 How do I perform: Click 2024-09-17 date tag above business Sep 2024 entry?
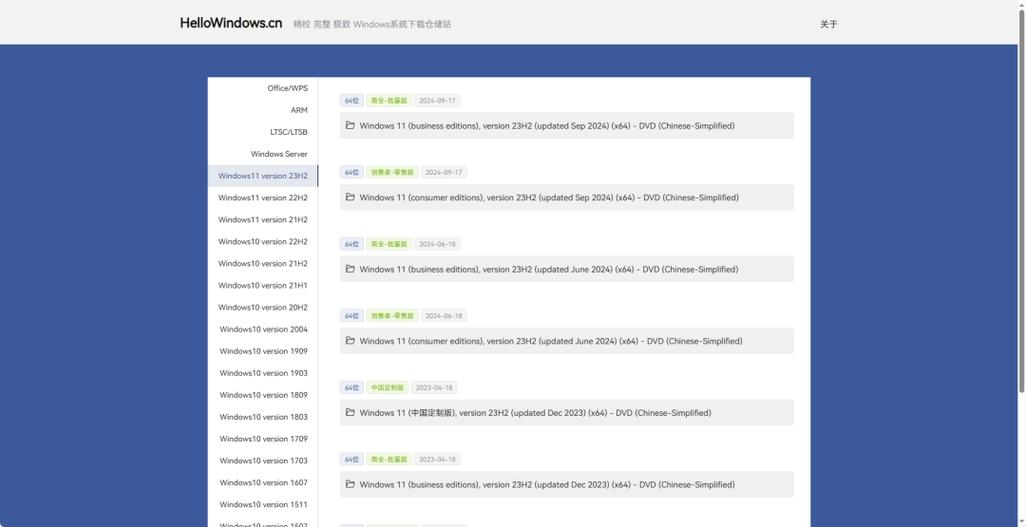(437, 101)
